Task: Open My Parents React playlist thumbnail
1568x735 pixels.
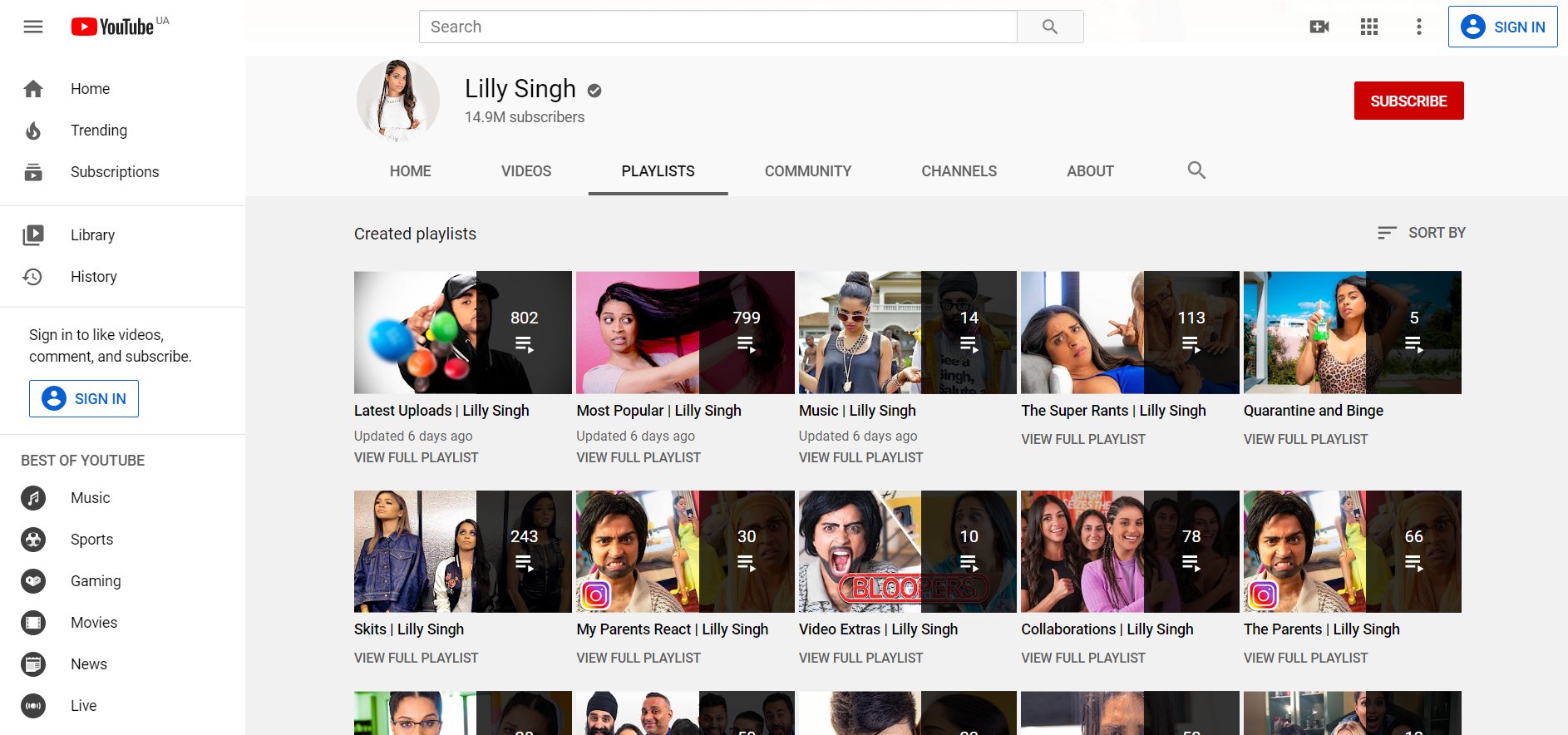Action: 685,551
